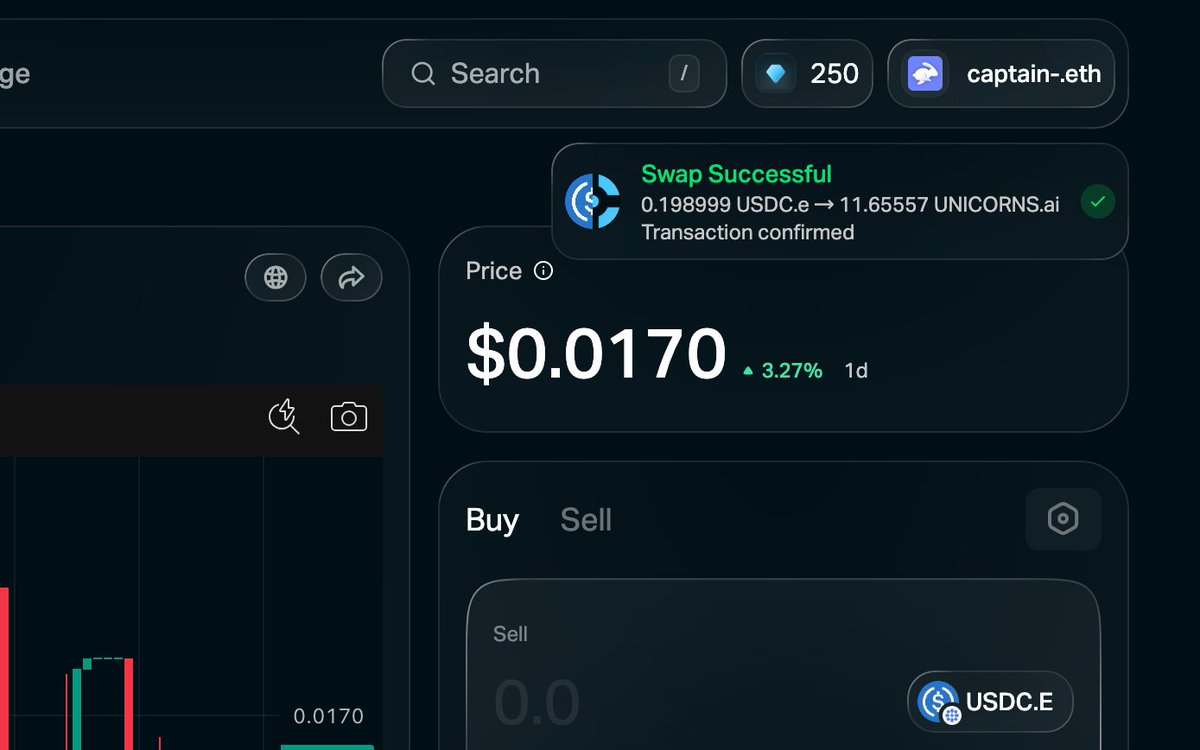Viewport: 1200px width, 750px height.
Task: Click the green checkmark in the notification
Action: tap(1098, 202)
